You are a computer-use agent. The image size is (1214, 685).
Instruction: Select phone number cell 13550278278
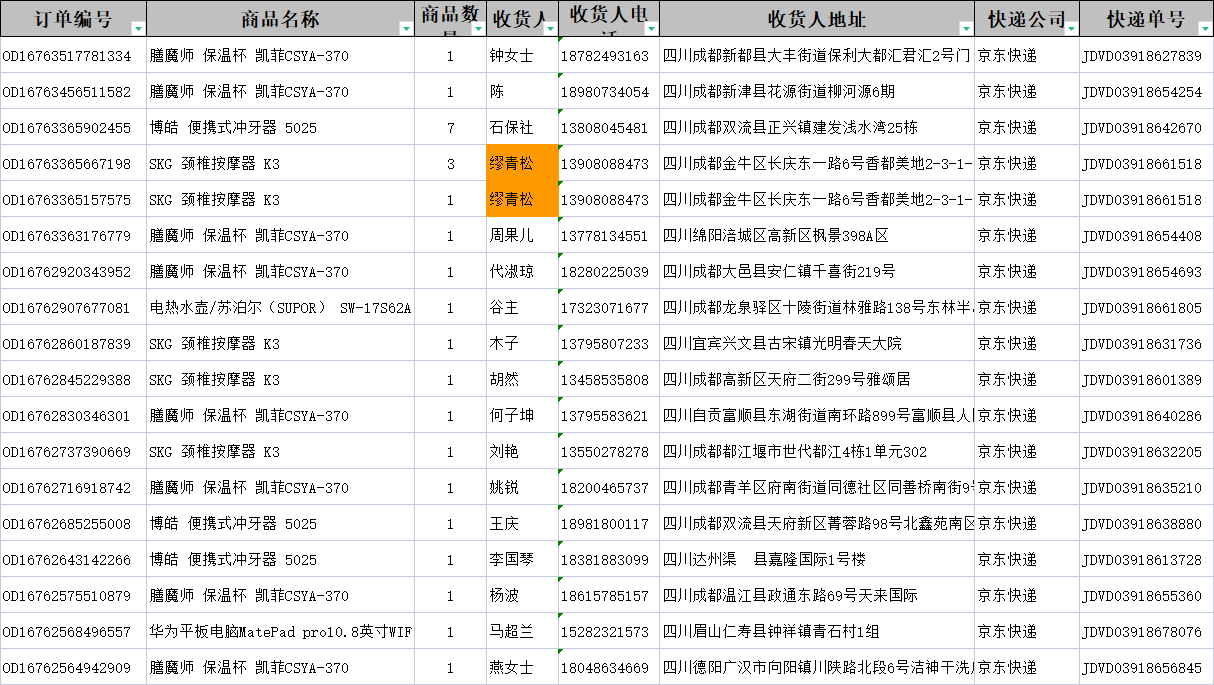pos(609,451)
